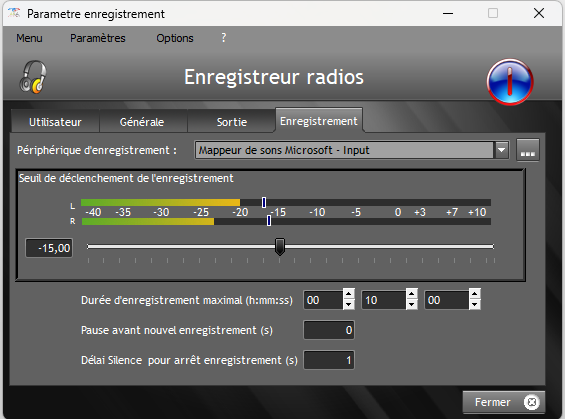This screenshot has width=565, height=419.
Task: Click the seconds field of max duration
Action: click(x=446, y=300)
